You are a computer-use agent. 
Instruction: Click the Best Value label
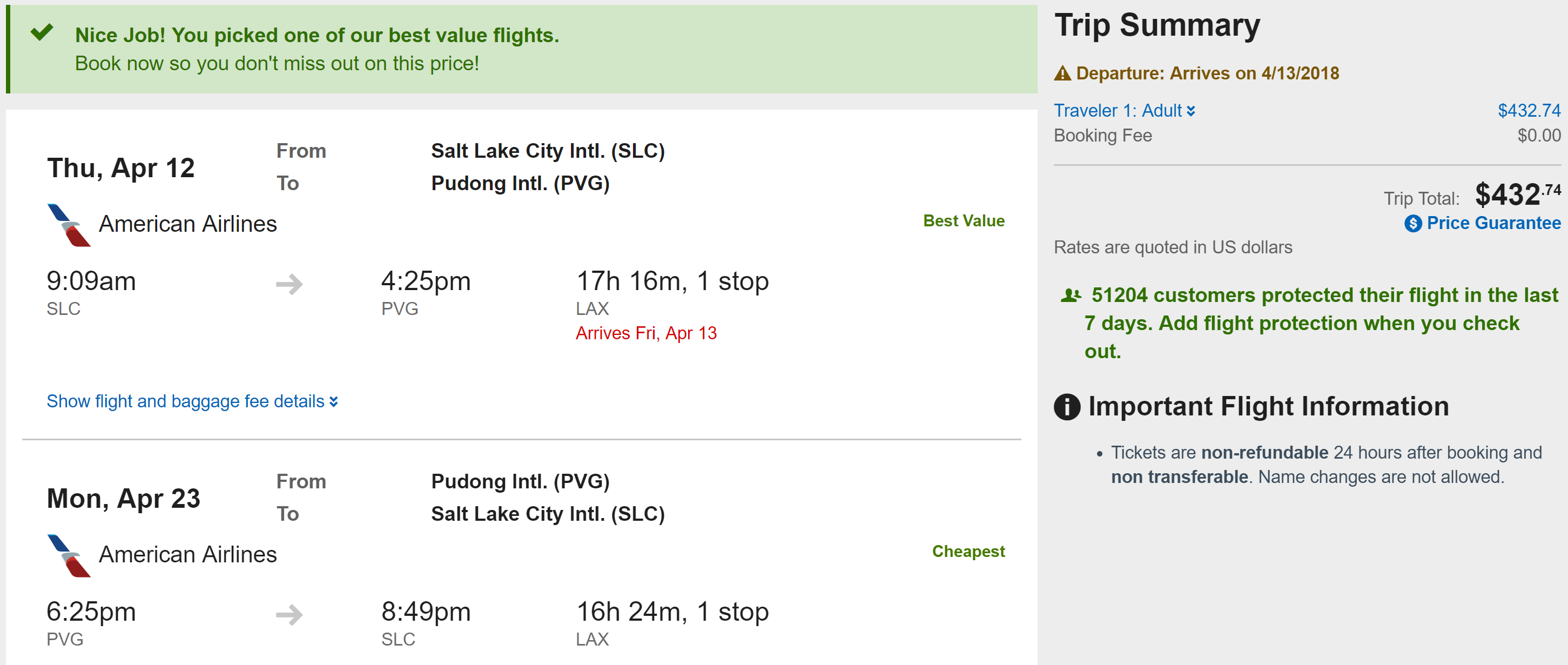964,221
